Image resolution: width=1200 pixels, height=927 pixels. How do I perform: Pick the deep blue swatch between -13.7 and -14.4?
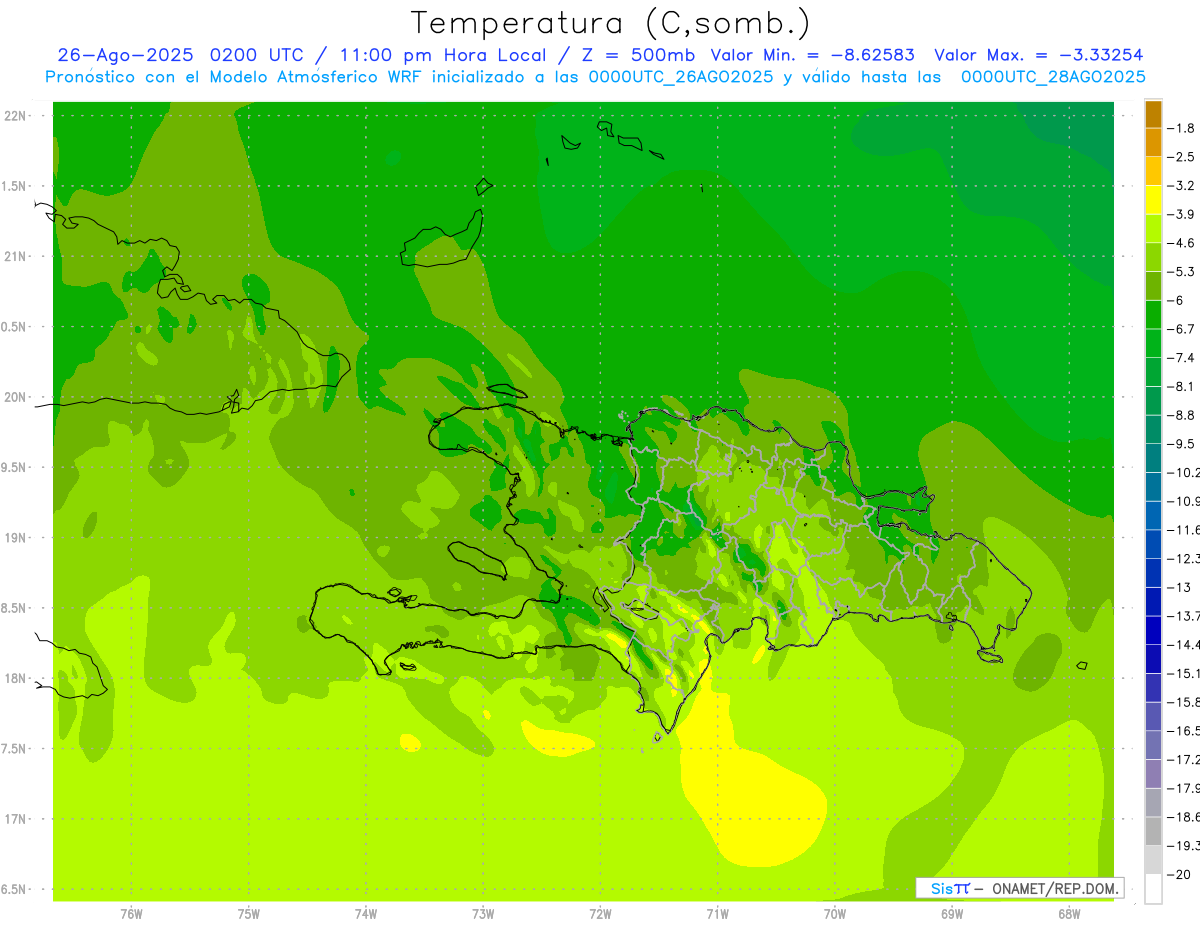1153,630
